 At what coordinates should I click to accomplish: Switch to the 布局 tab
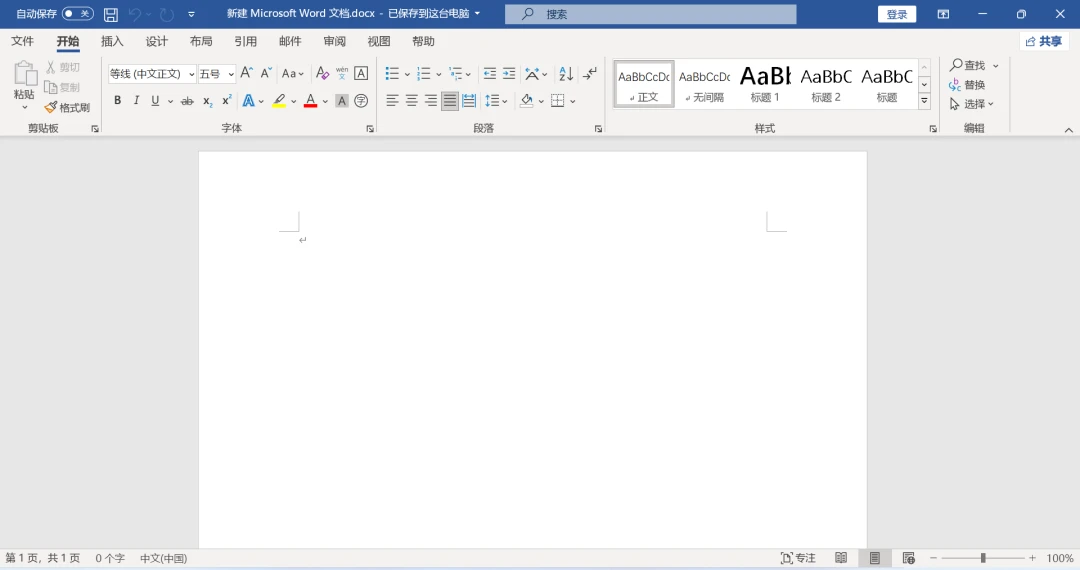pyautogui.click(x=201, y=41)
